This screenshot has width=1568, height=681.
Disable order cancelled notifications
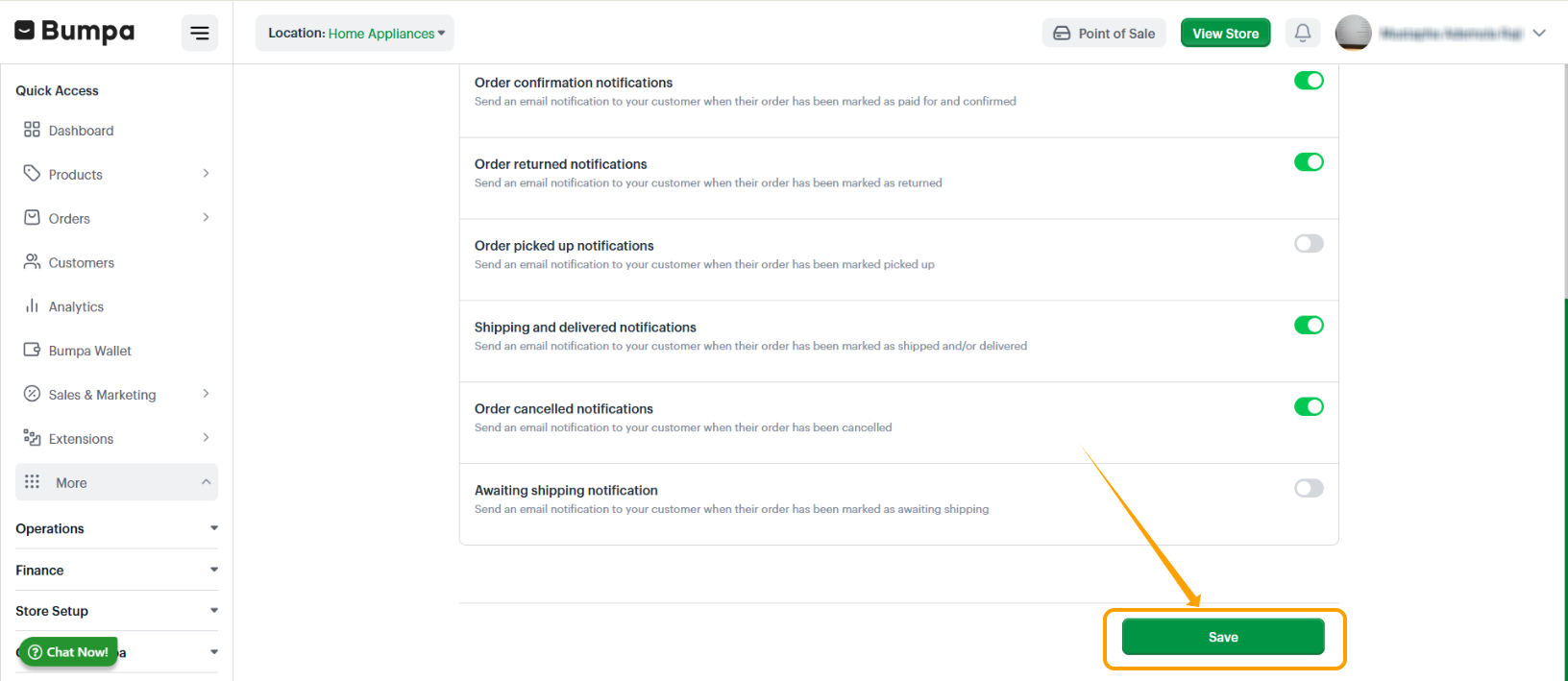1309,406
